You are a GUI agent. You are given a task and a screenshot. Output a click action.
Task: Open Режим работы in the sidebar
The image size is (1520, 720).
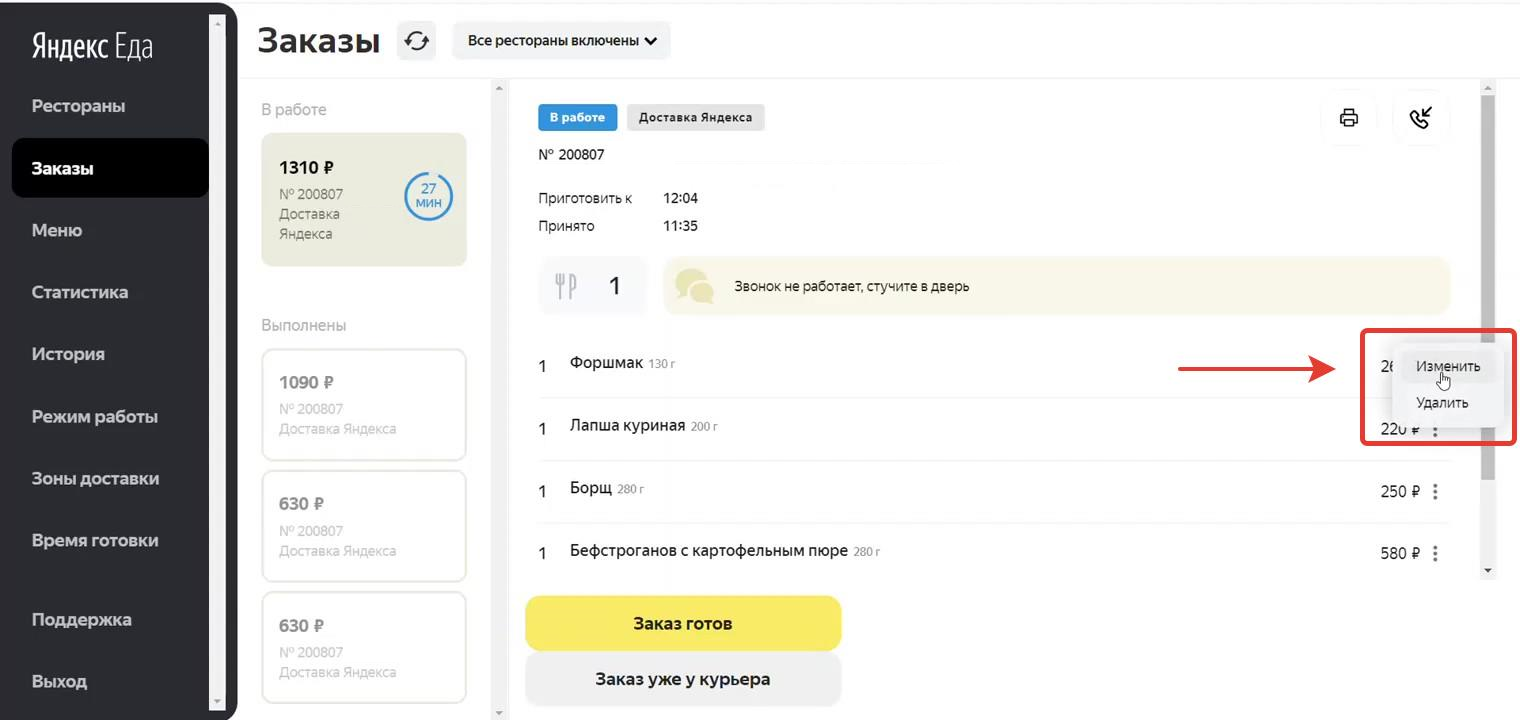pyautogui.click(x=95, y=416)
